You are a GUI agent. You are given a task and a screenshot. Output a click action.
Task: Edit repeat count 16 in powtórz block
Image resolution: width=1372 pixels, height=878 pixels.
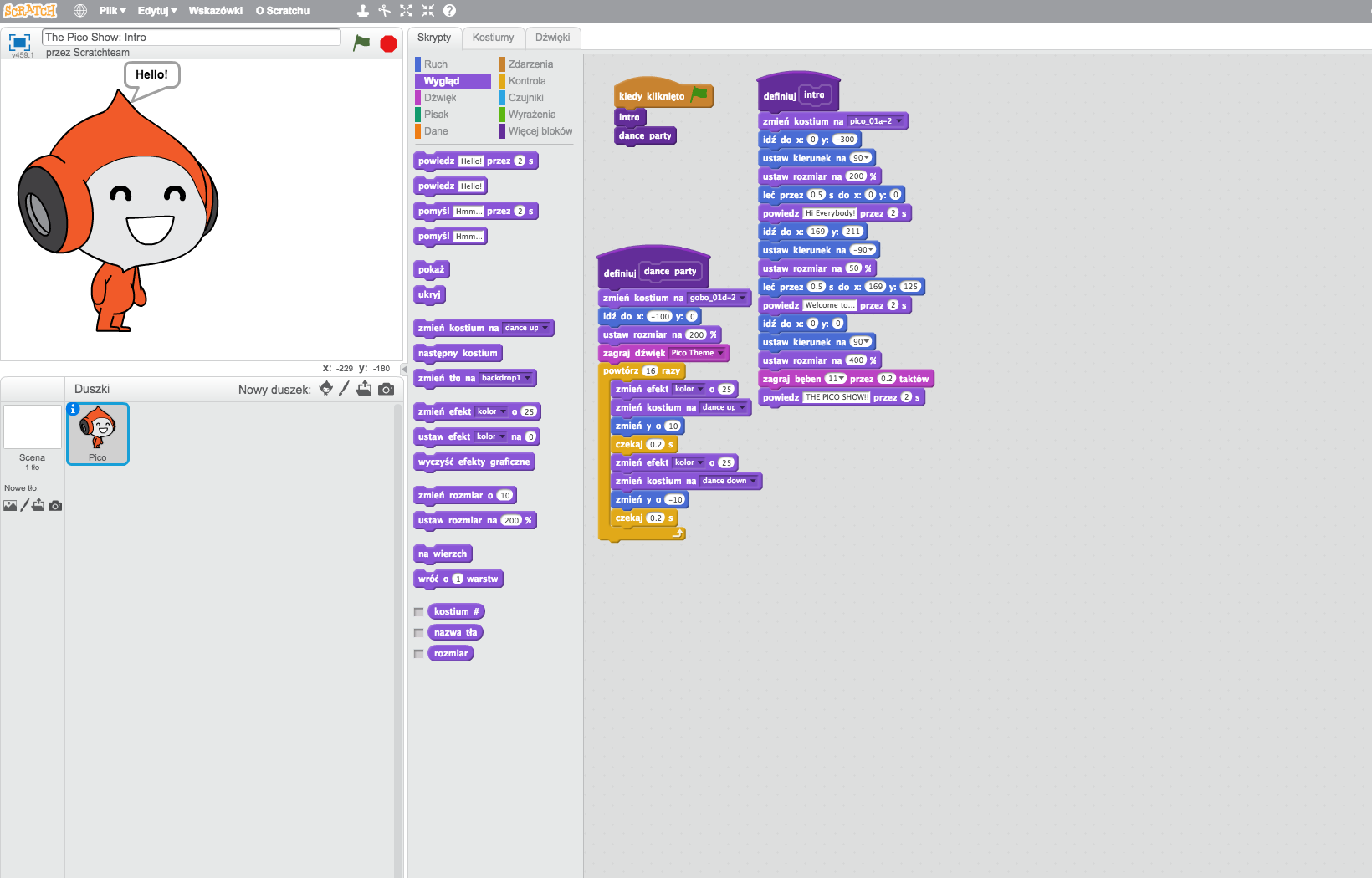point(650,370)
